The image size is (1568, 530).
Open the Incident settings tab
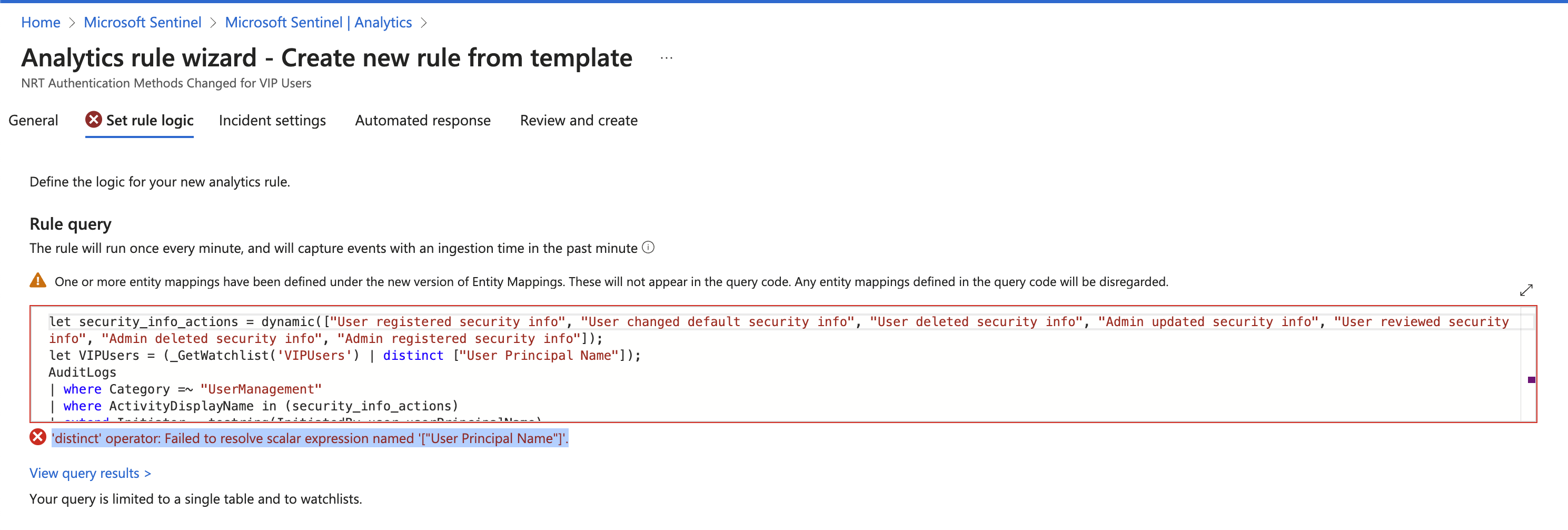point(272,120)
